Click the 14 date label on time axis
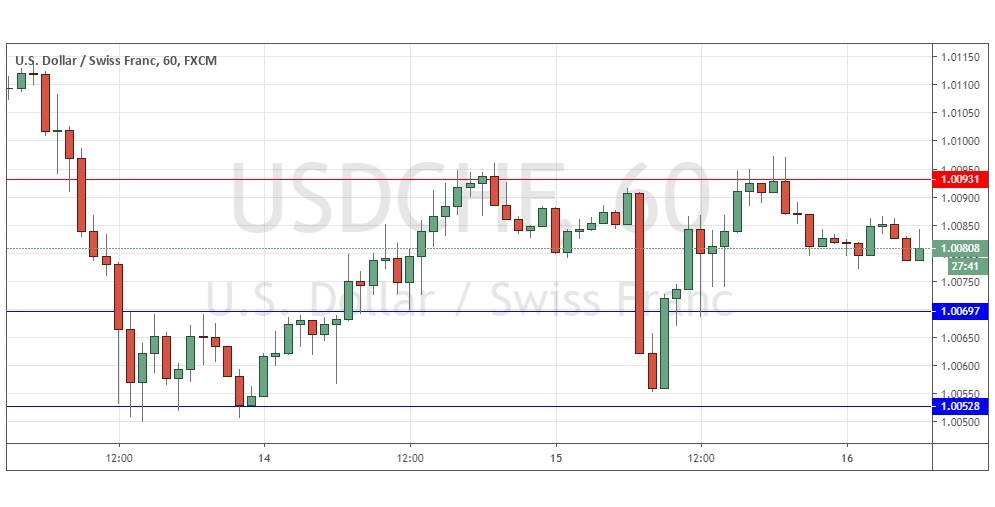Image resolution: width=995 pixels, height=507 pixels. [x=264, y=456]
